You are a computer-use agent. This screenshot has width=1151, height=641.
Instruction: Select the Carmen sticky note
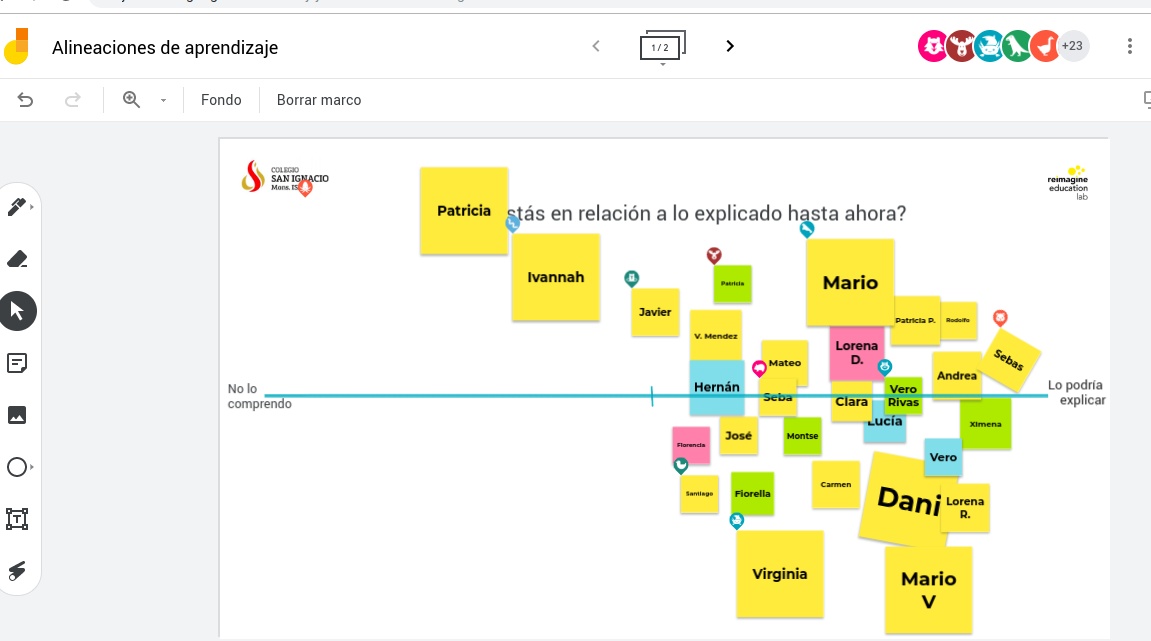tap(835, 485)
